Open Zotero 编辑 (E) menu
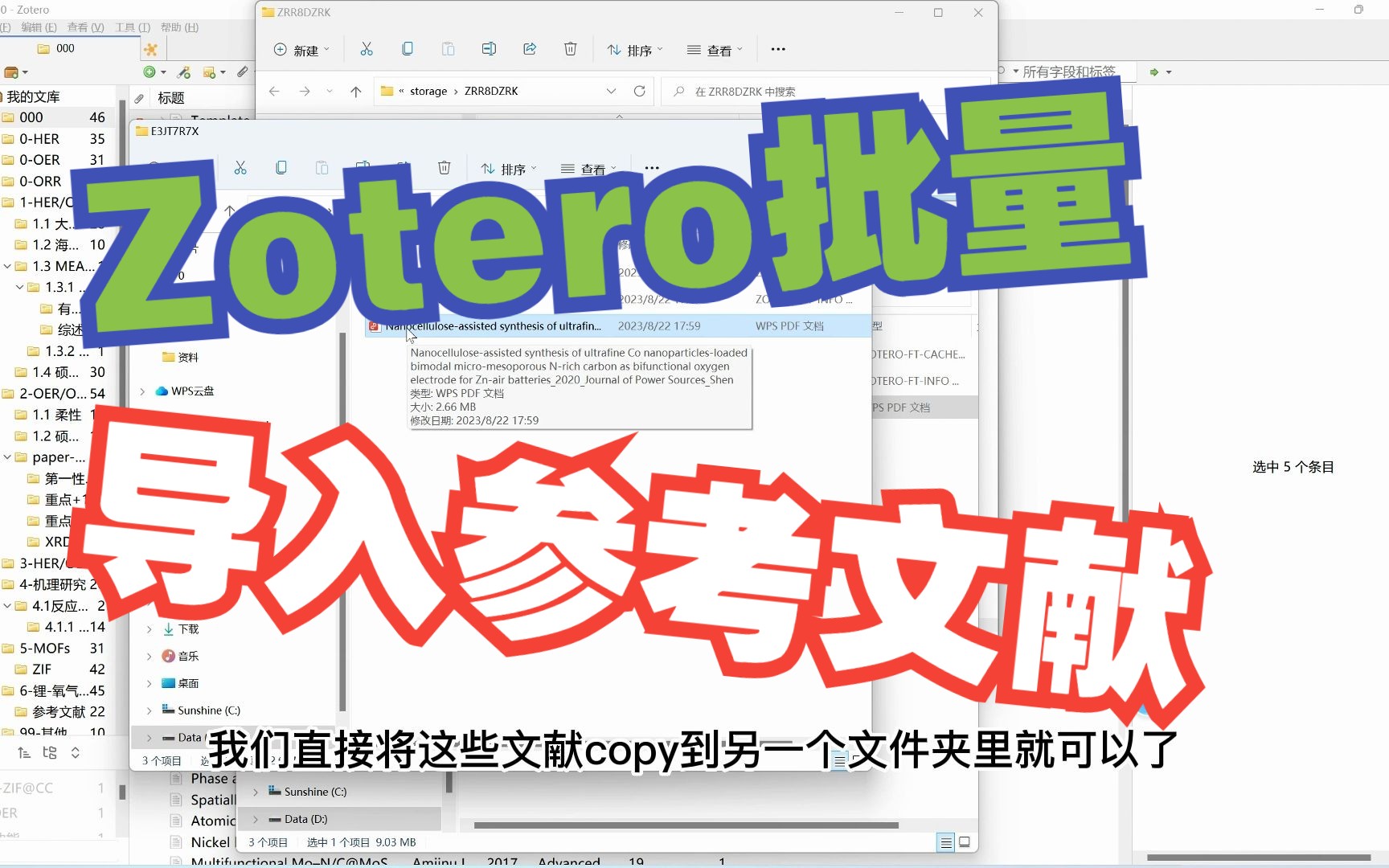This screenshot has width=1389, height=868. (39, 27)
